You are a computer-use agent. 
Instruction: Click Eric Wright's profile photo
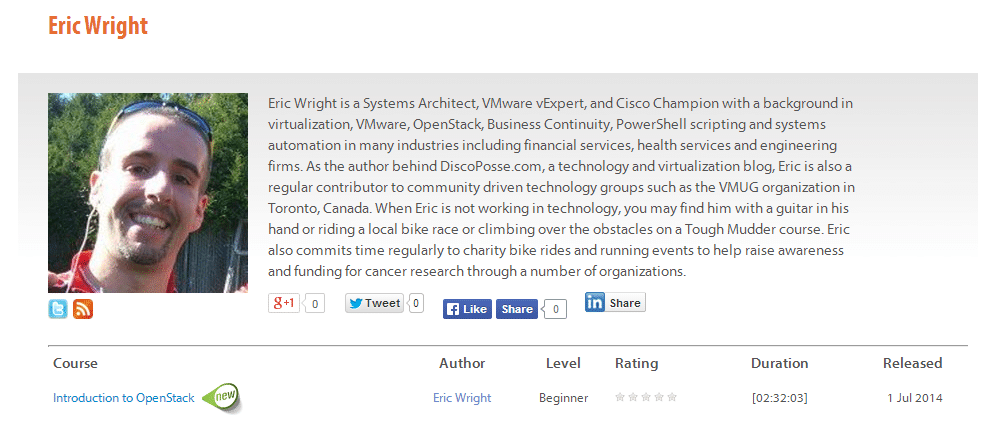[148, 193]
